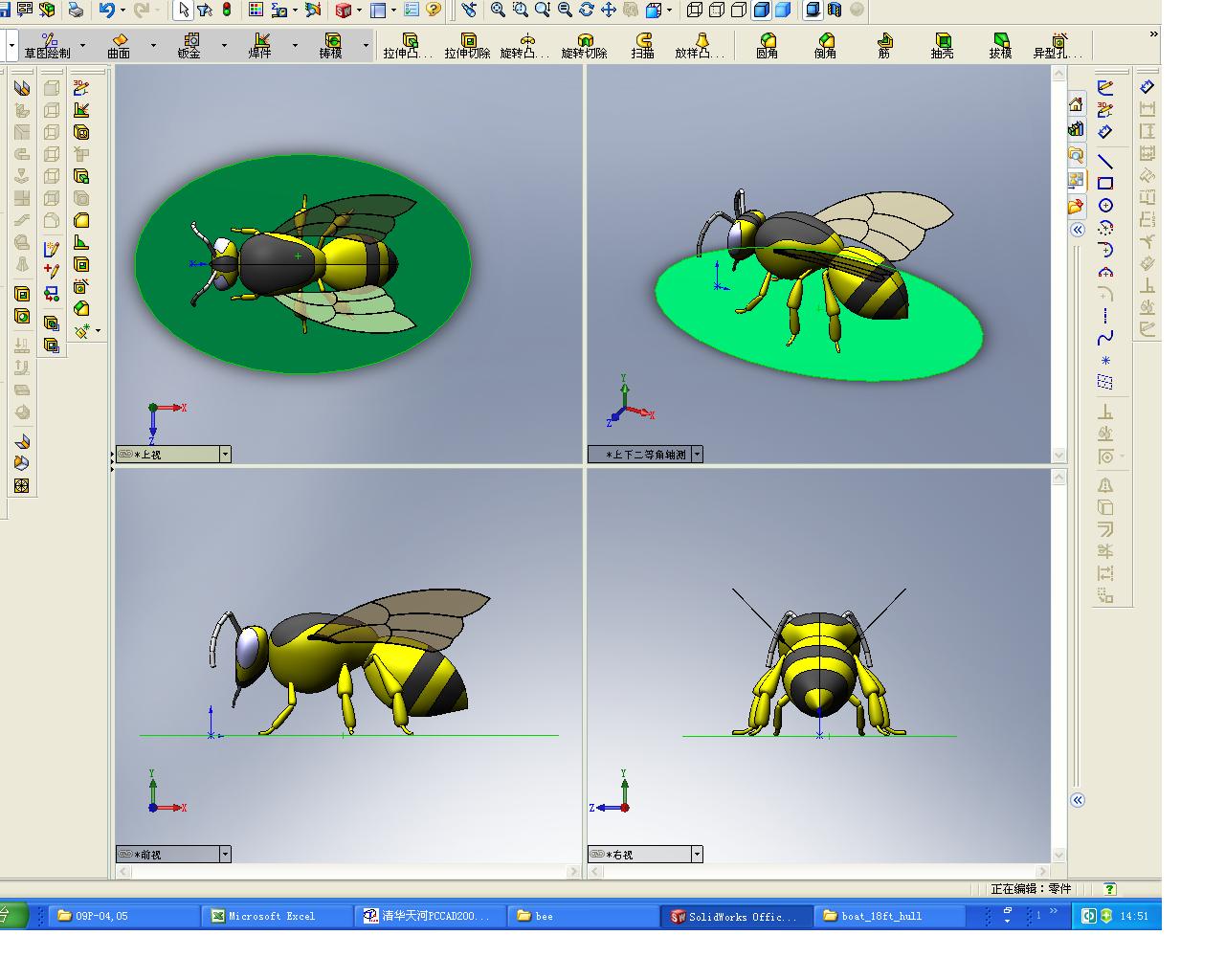Click the Rib (筋) tool
Image resolution: width=1225 pixels, height=980 pixels.
pyautogui.click(x=884, y=46)
